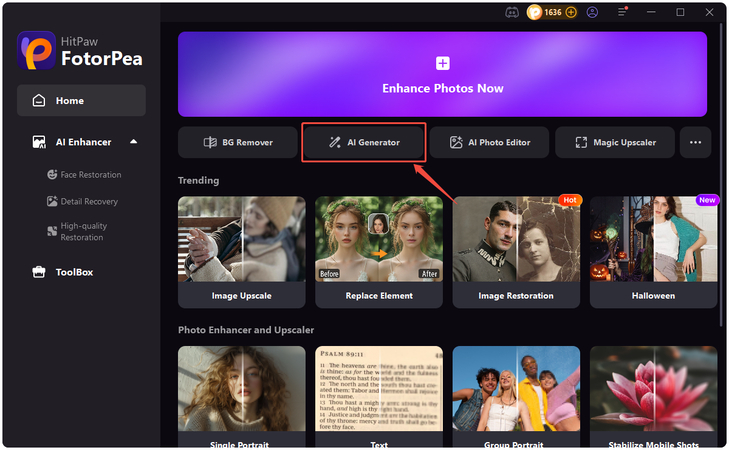Minimize the FotorPea window

click(651, 12)
